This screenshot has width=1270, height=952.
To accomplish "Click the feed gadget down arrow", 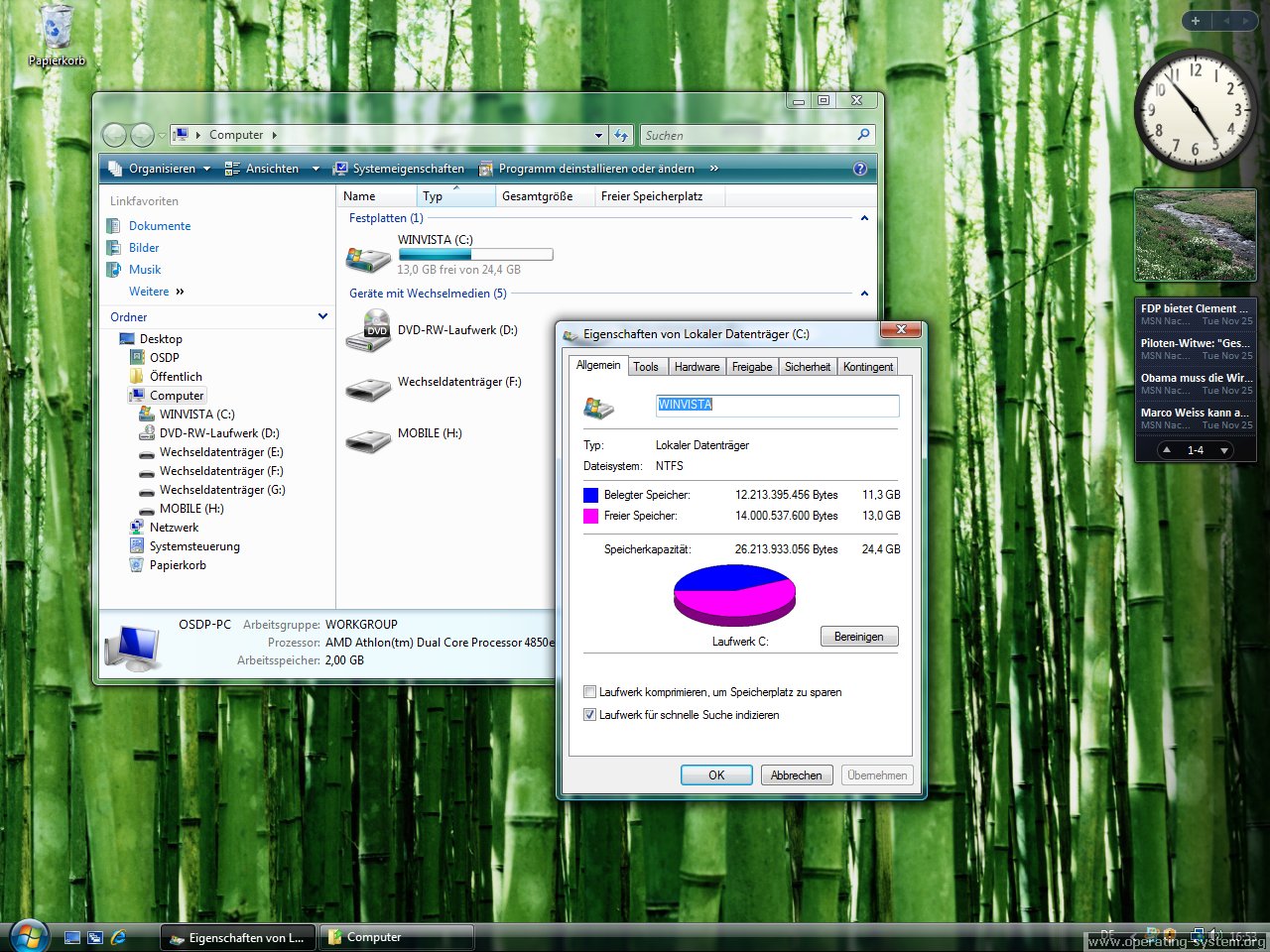I will 1225,450.
